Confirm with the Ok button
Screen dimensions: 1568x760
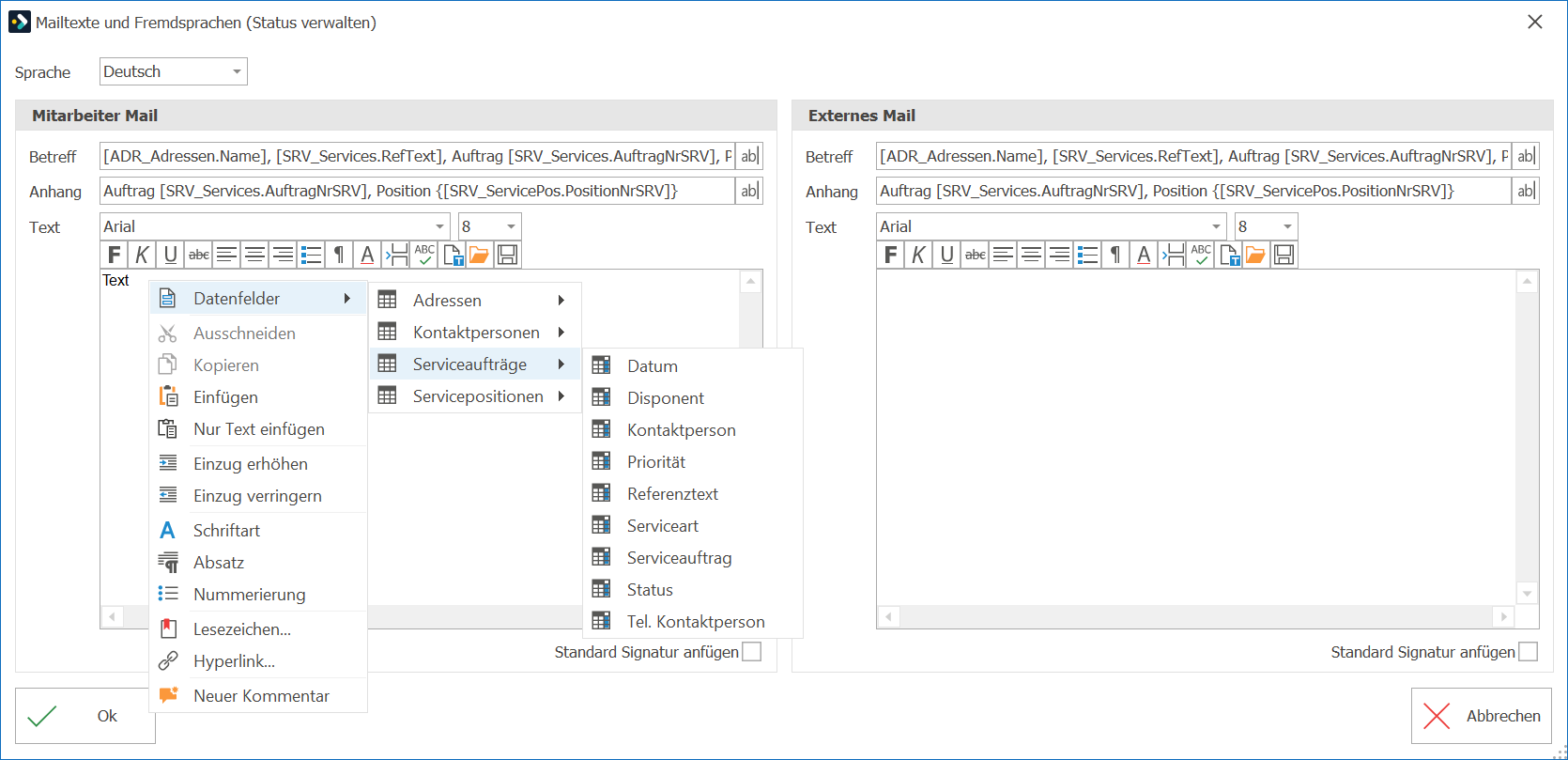(x=85, y=716)
